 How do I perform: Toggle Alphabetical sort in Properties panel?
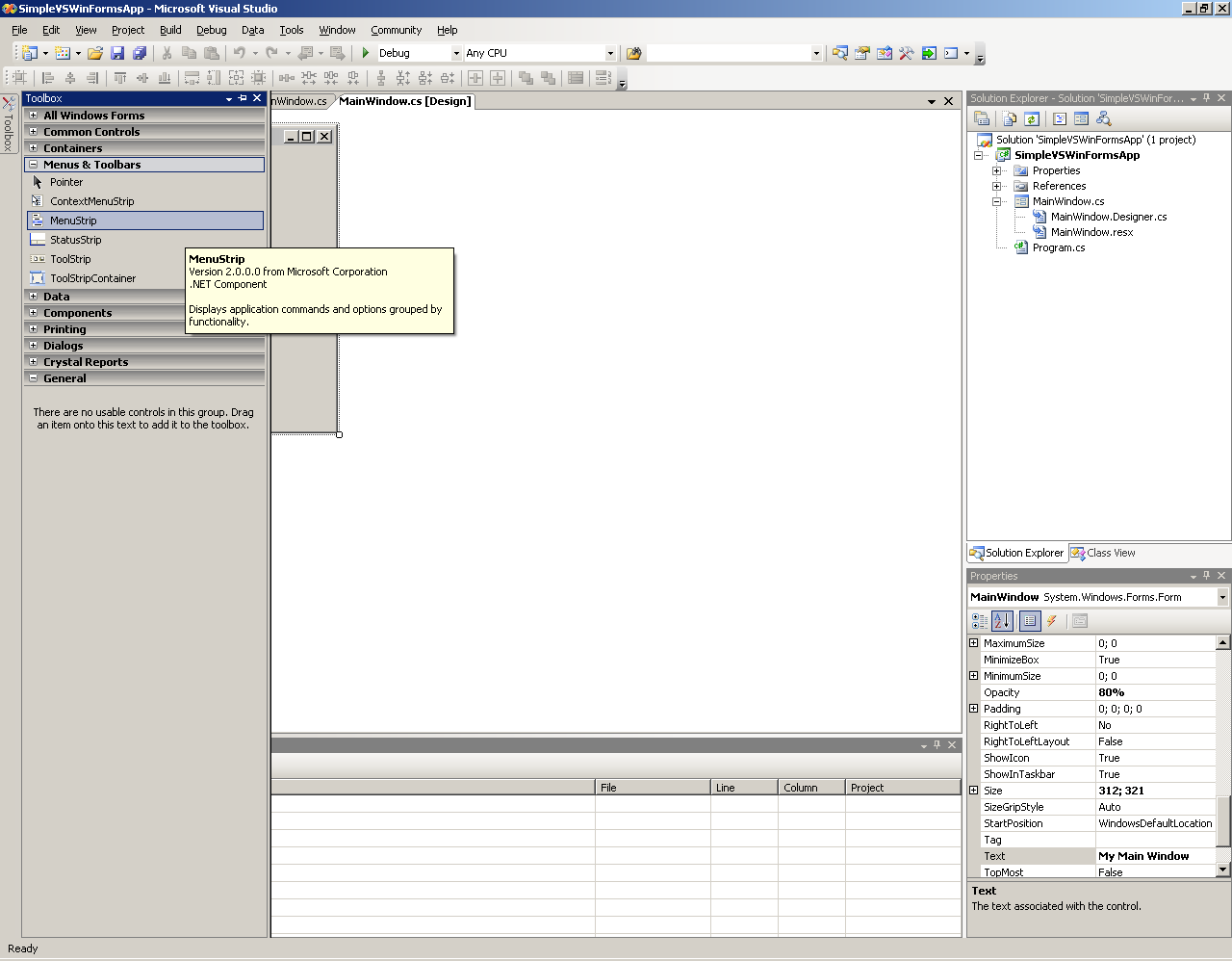click(1002, 621)
